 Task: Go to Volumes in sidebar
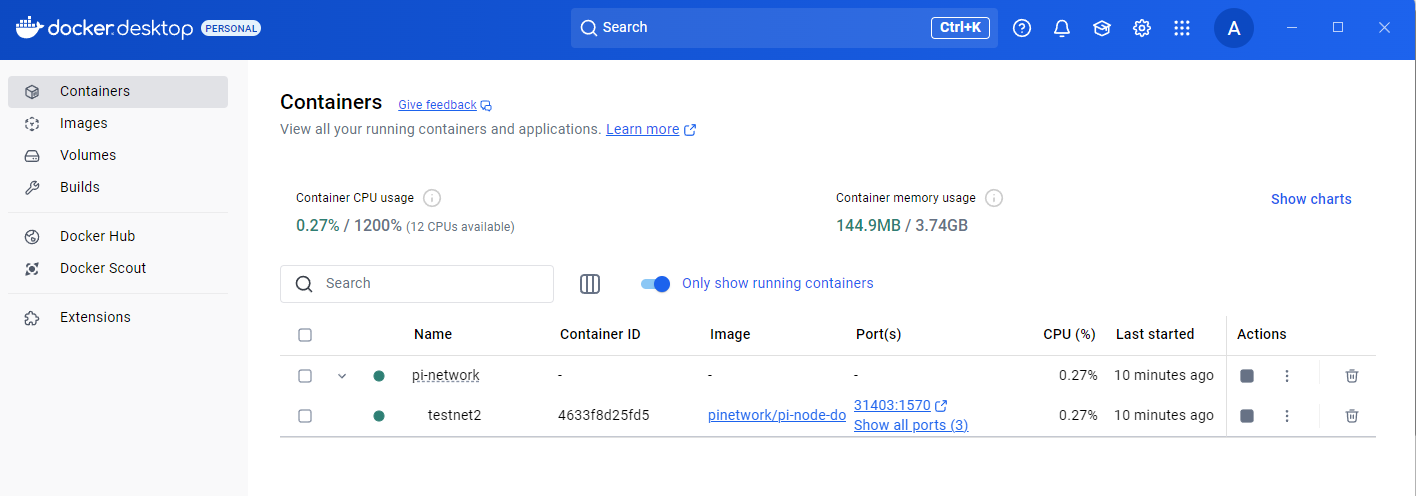pyautogui.click(x=118, y=155)
